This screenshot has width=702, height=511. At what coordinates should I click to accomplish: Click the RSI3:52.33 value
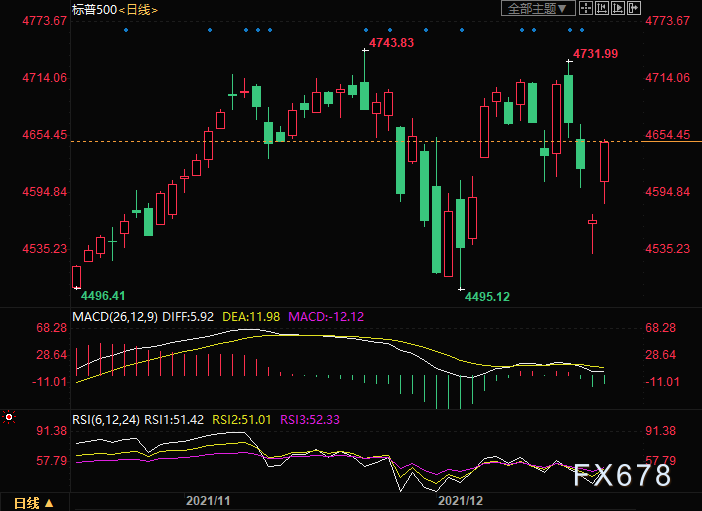pos(310,420)
